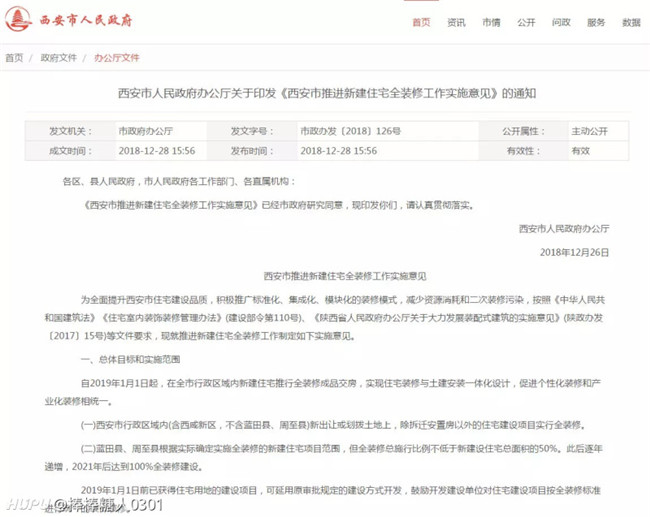
Task: Select 市情 in the top navigation
Action: click(x=491, y=22)
